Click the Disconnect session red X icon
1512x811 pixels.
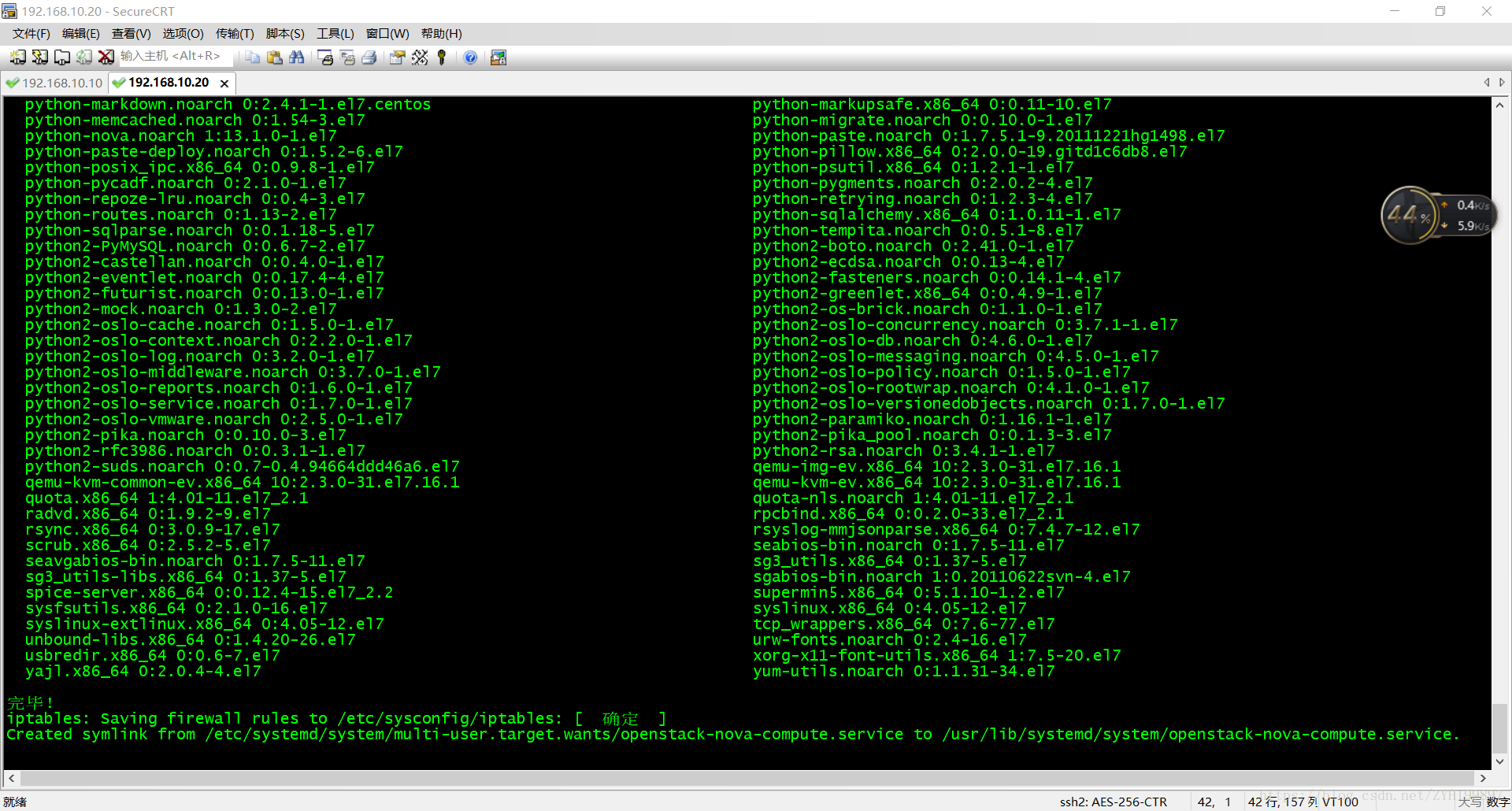[x=106, y=57]
